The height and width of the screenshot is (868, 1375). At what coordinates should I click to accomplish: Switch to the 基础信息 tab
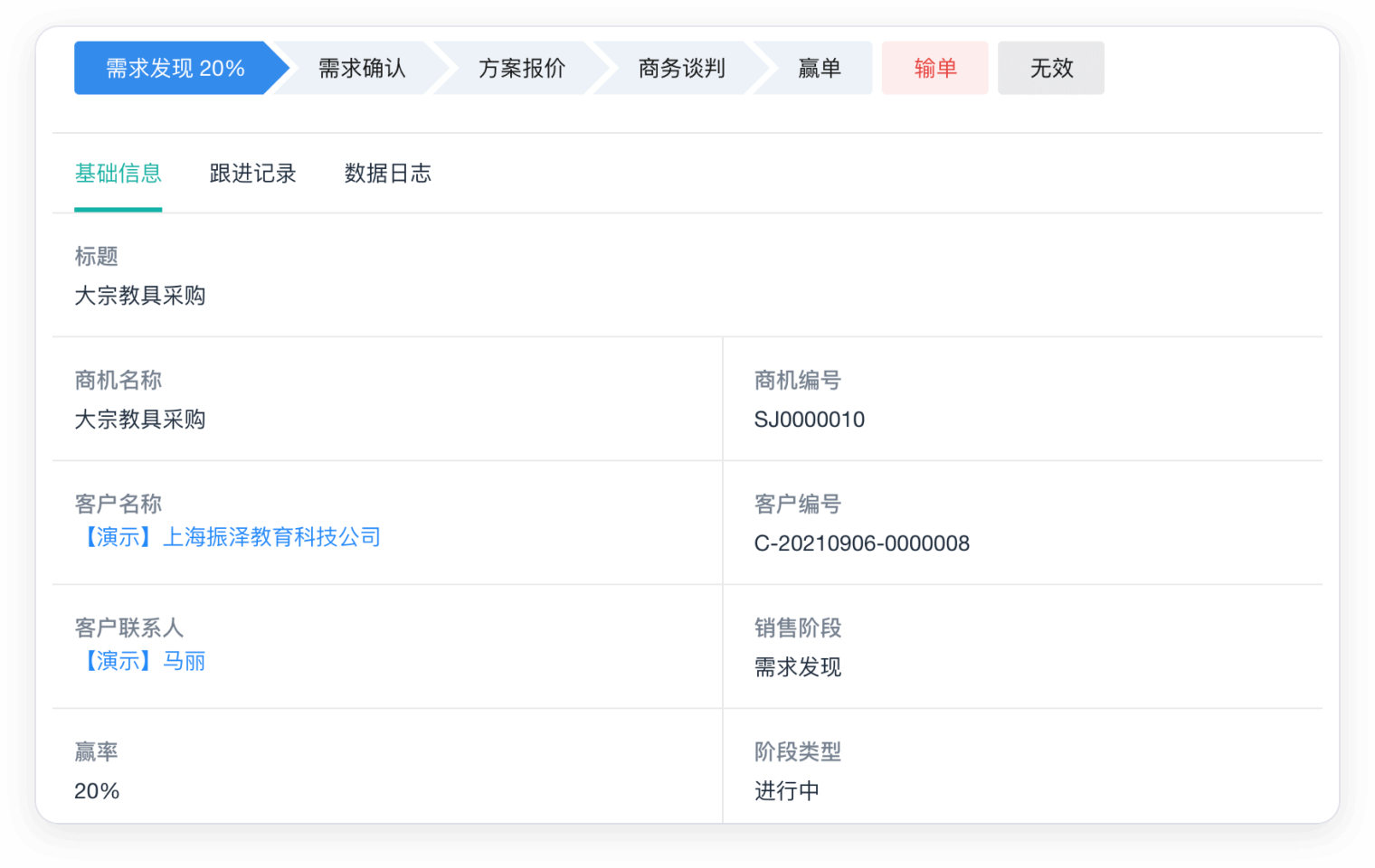(119, 174)
